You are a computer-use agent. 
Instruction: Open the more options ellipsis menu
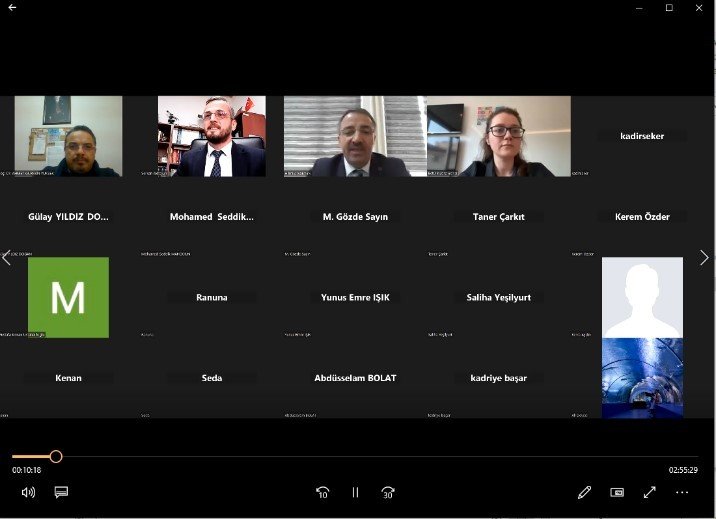tap(682, 492)
